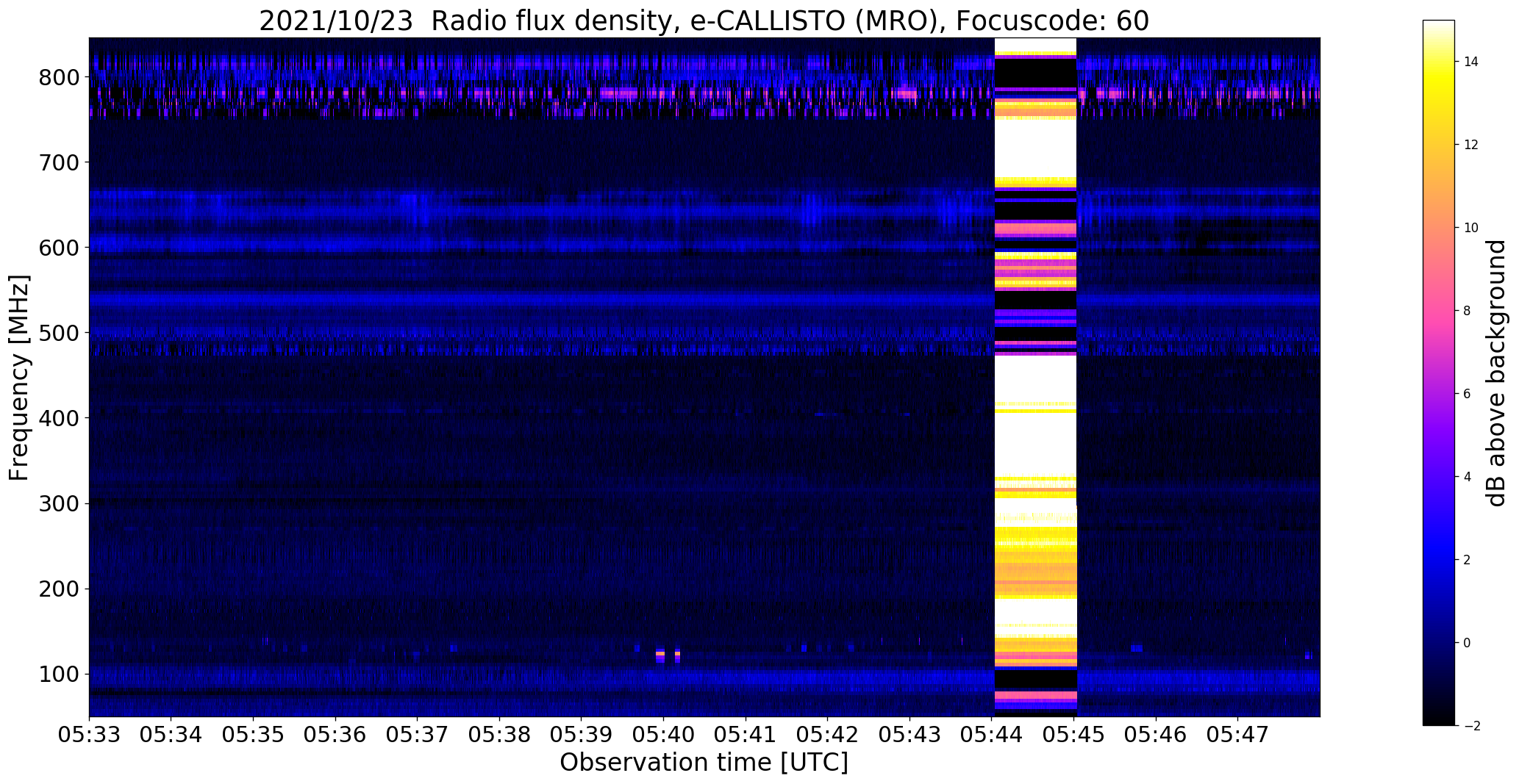
Task: Click the saturated burst column at 05:44
Action: tap(1035, 377)
